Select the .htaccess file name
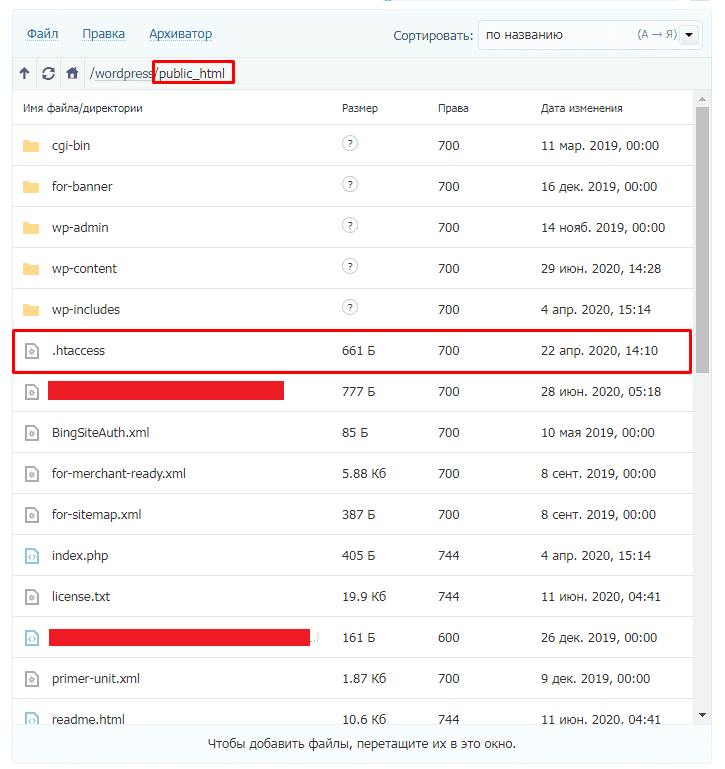Screen dimensions: 725x769 pos(78,351)
